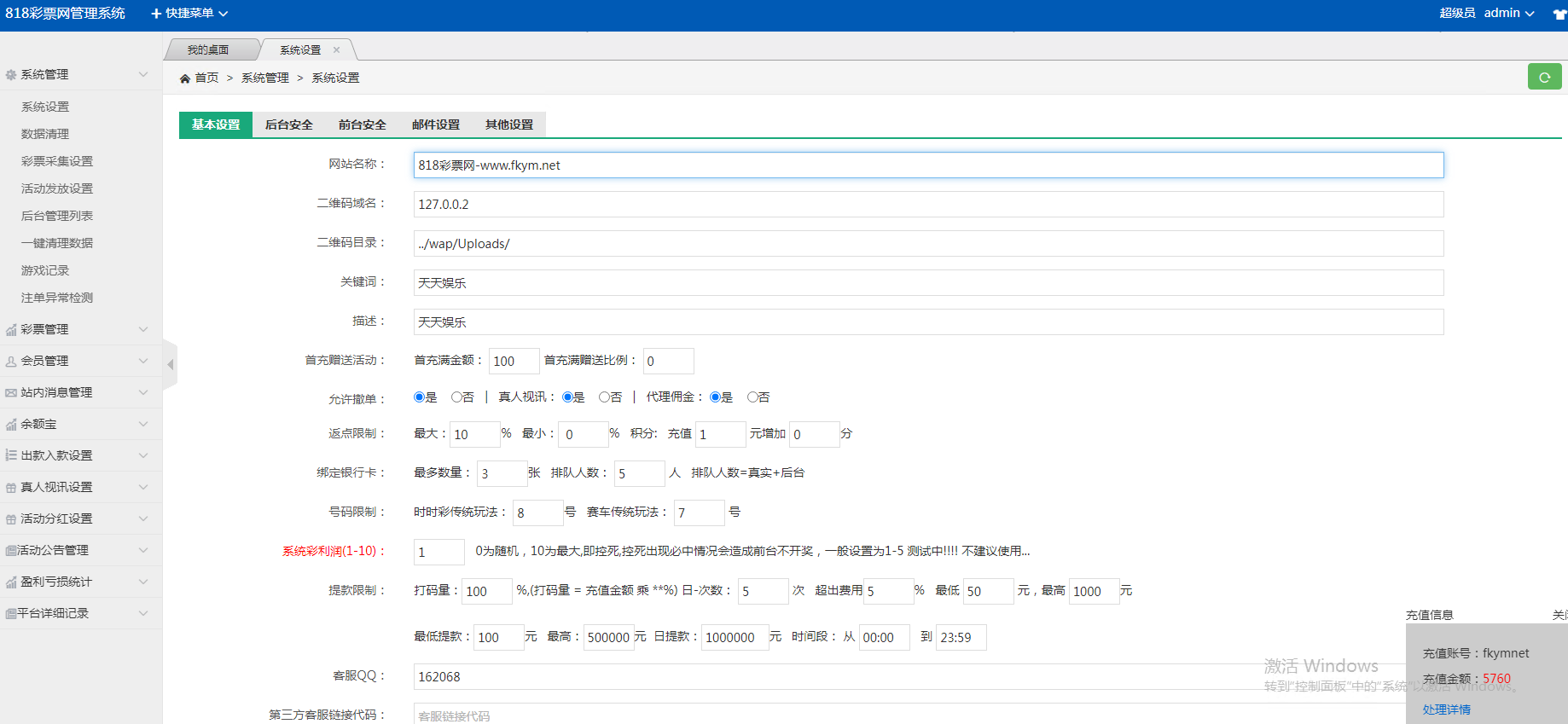The image size is (1568, 724).
Task: Switch to the 后台安全 tab
Action: click(x=288, y=125)
